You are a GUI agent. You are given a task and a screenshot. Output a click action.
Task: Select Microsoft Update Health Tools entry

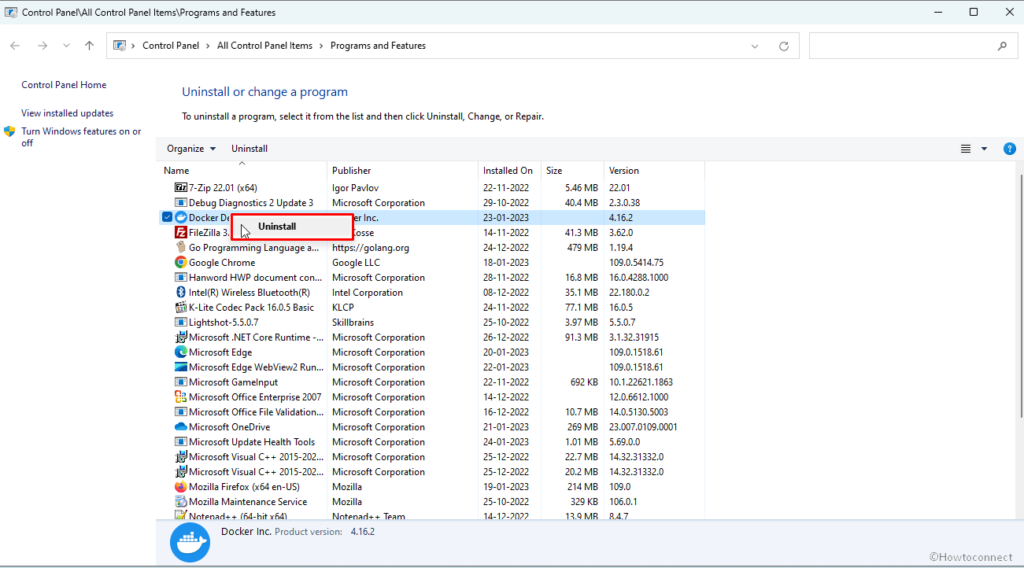click(431, 442)
